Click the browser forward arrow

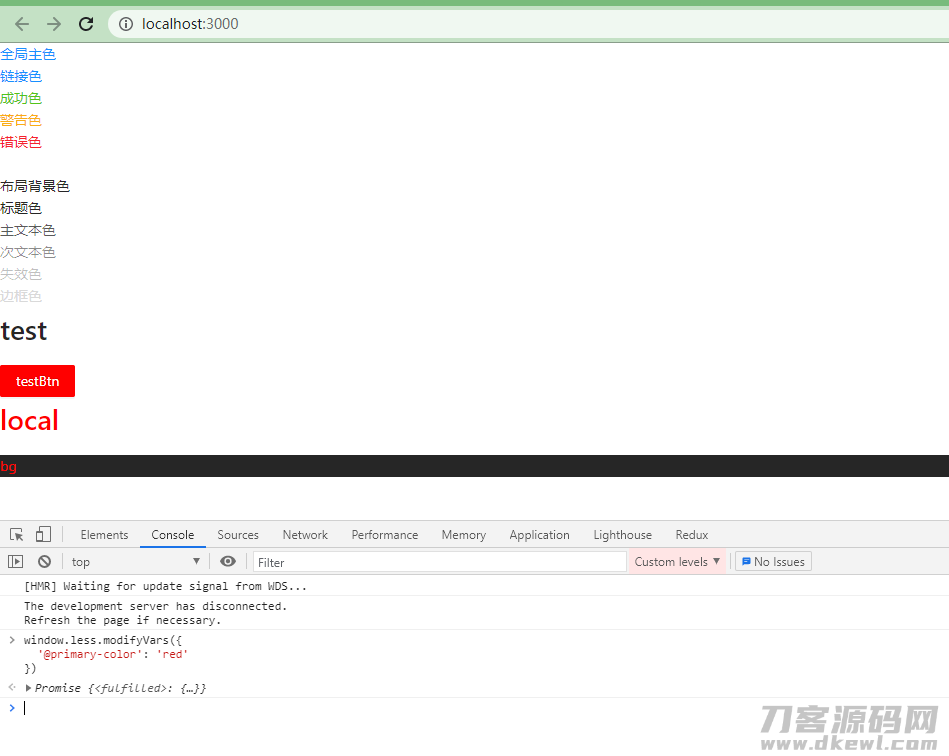pos(54,24)
